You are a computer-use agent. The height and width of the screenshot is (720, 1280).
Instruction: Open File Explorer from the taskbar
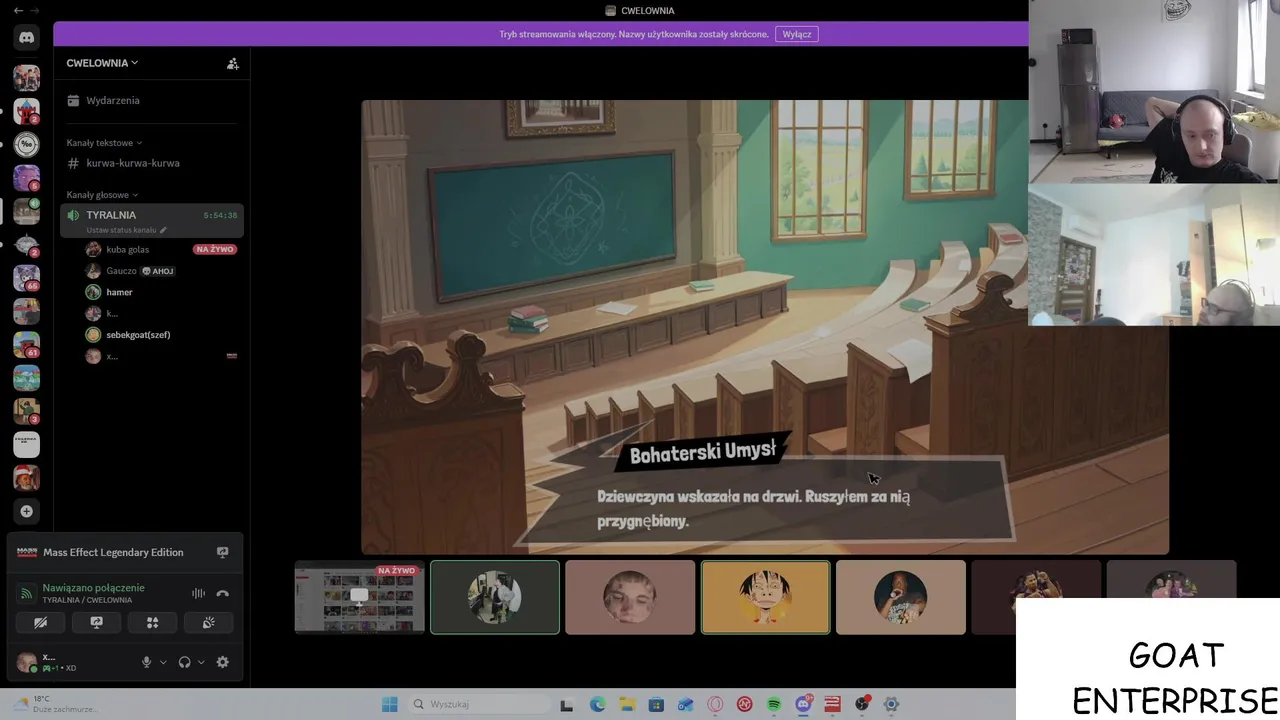[627, 704]
